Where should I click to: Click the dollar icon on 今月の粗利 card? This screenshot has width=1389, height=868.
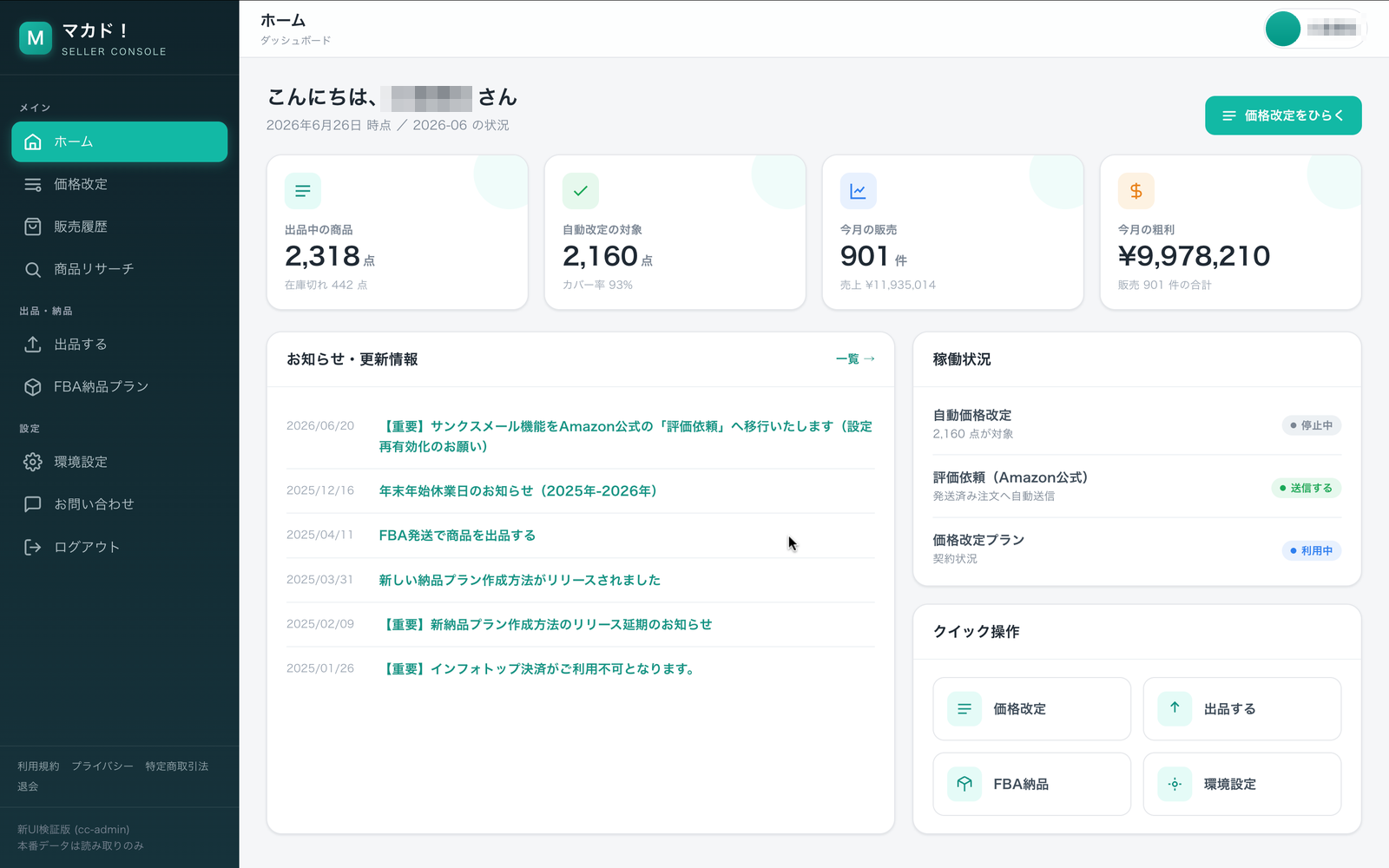(1136, 191)
